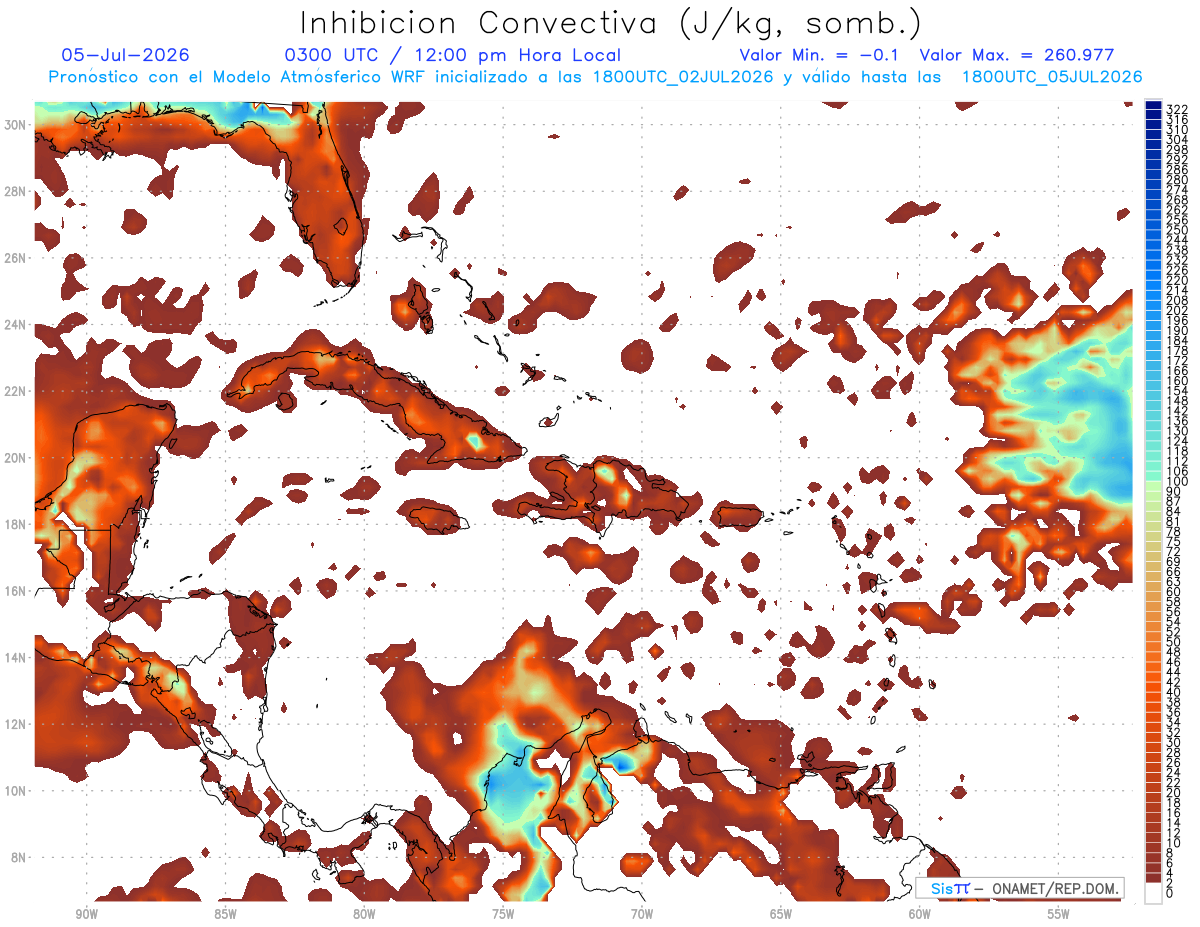This screenshot has width=1200, height=927.
Task: Pick the dark brown swatch next to 2
Action: pos(1153,878)
